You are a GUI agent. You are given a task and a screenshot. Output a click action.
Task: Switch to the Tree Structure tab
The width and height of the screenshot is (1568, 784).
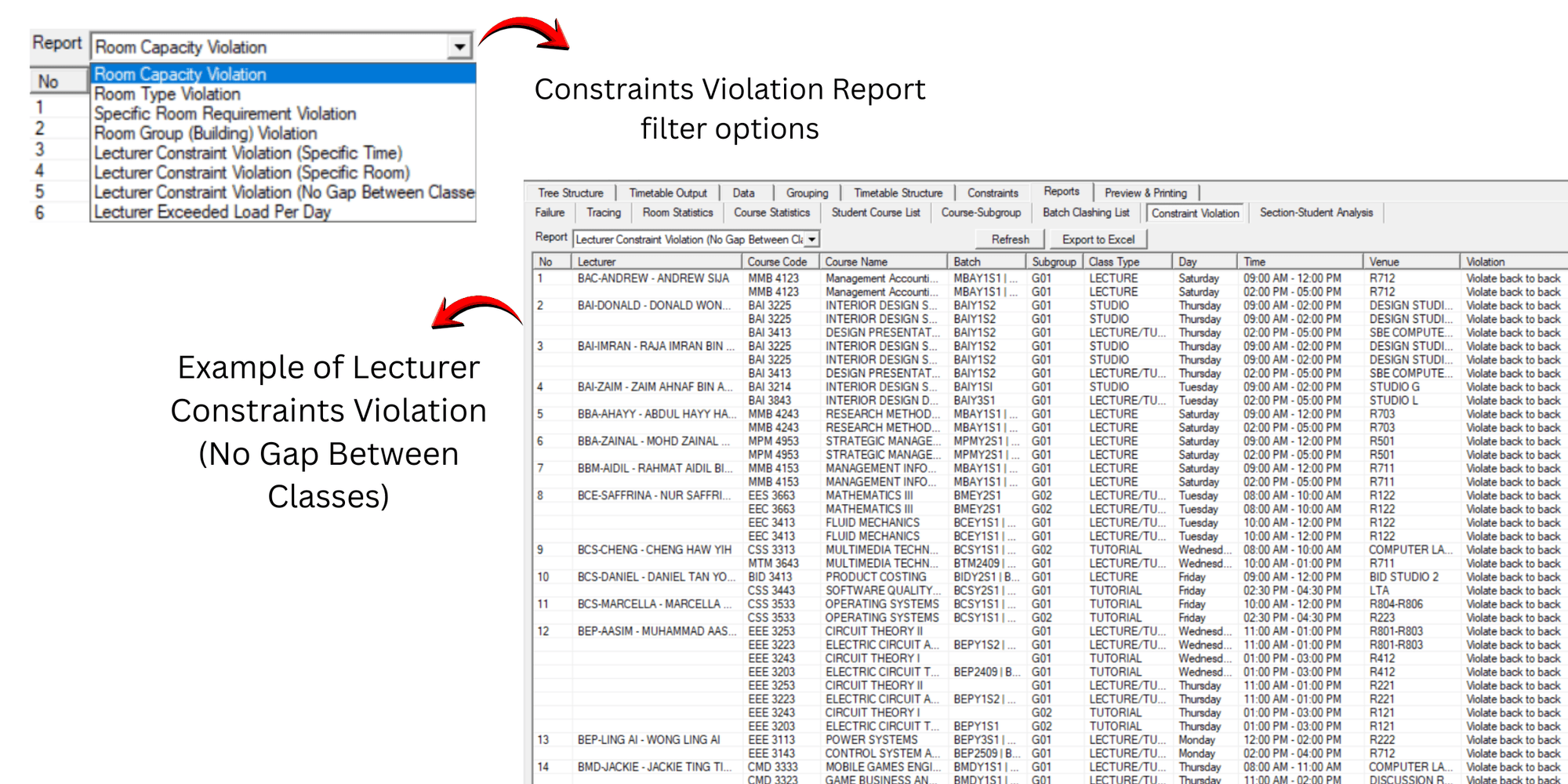click(571, 193)
